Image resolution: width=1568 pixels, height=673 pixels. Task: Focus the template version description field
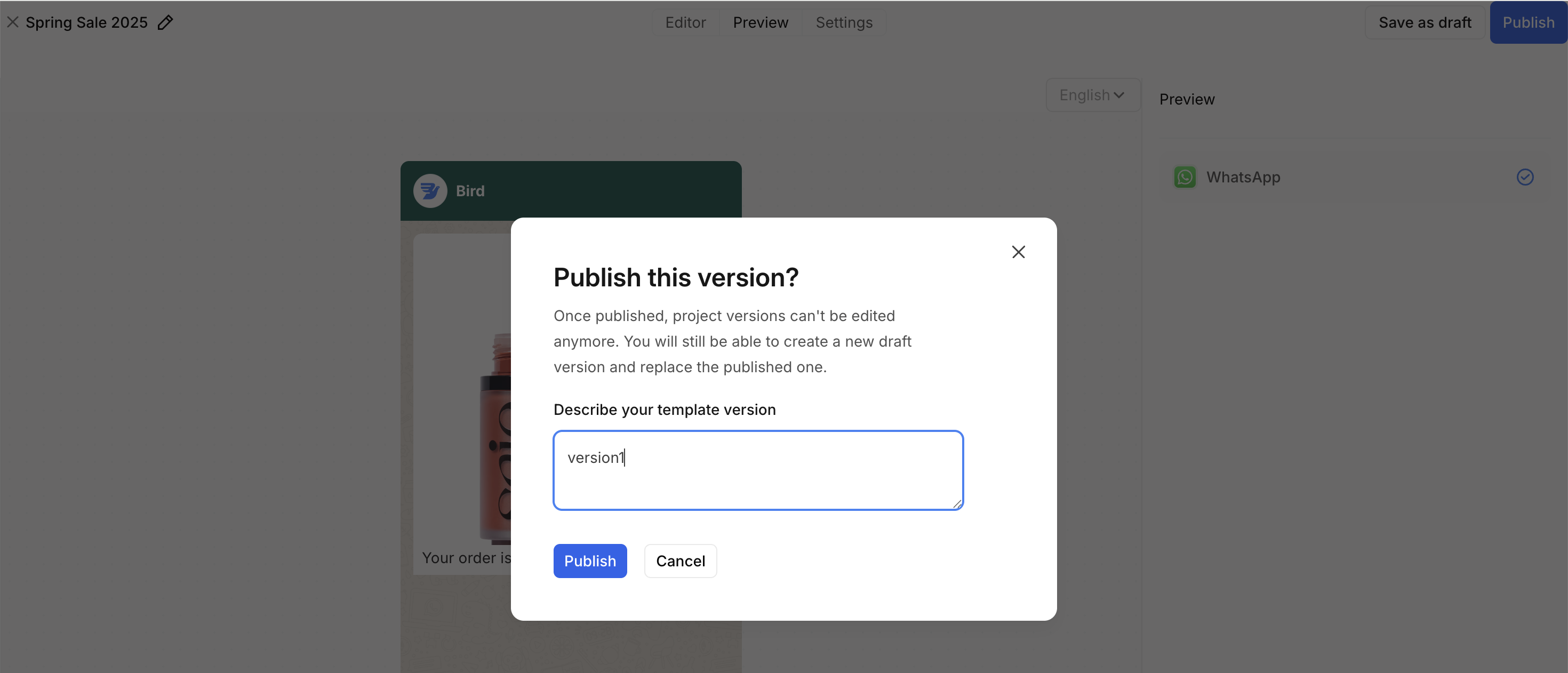click(757, 470)
